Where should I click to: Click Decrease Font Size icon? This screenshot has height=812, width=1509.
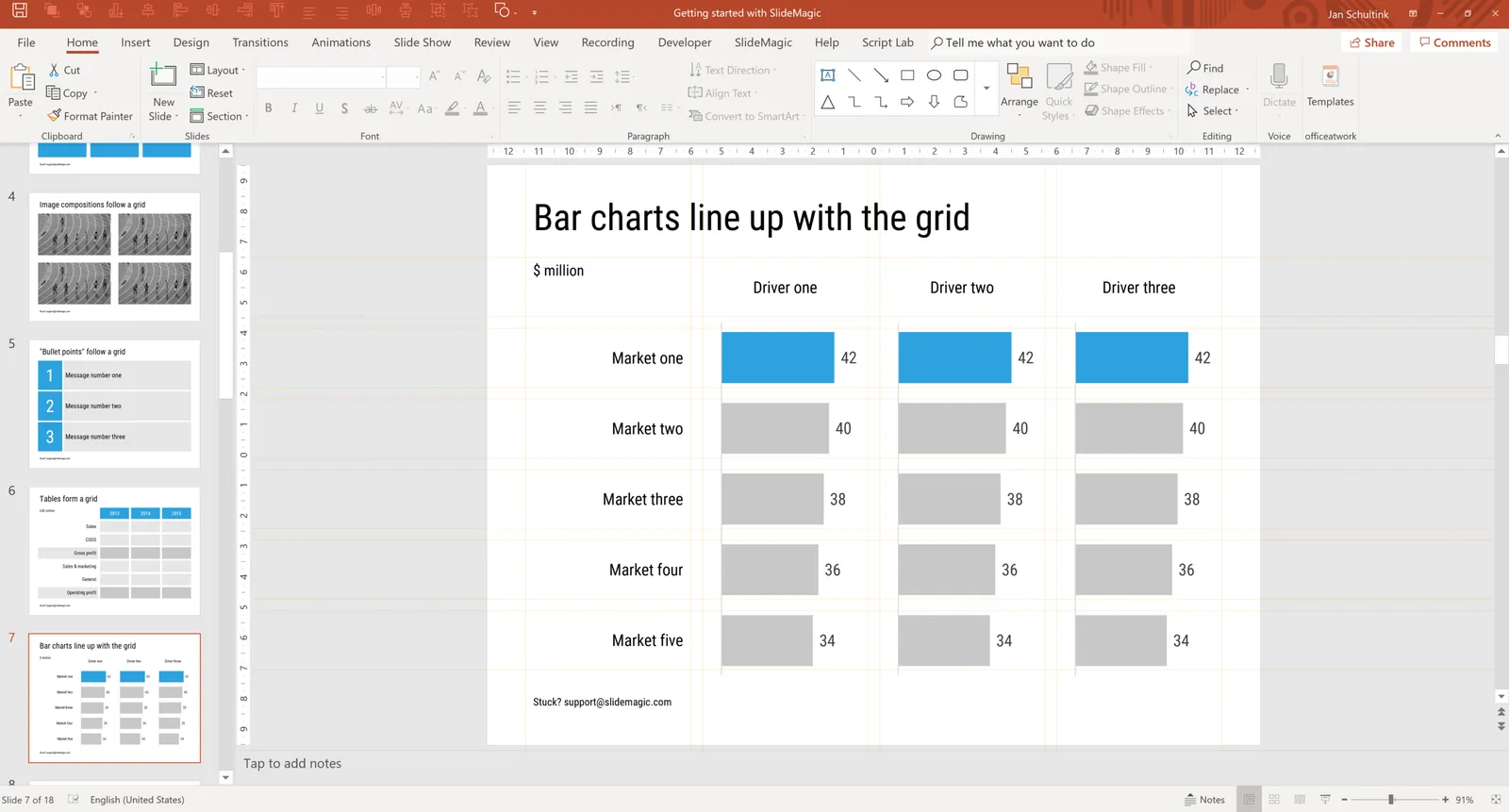click(x=459, y=76)
